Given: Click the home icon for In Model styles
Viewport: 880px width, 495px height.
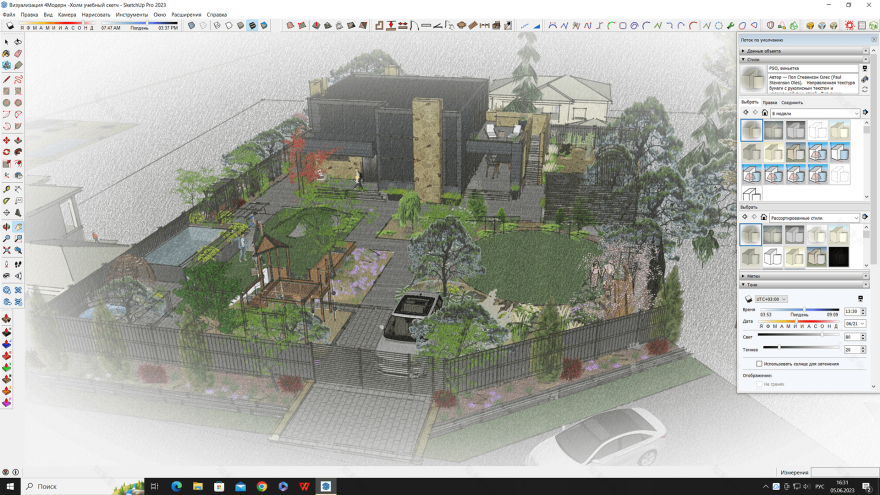Looking at the screenshot, I should 764,113.
